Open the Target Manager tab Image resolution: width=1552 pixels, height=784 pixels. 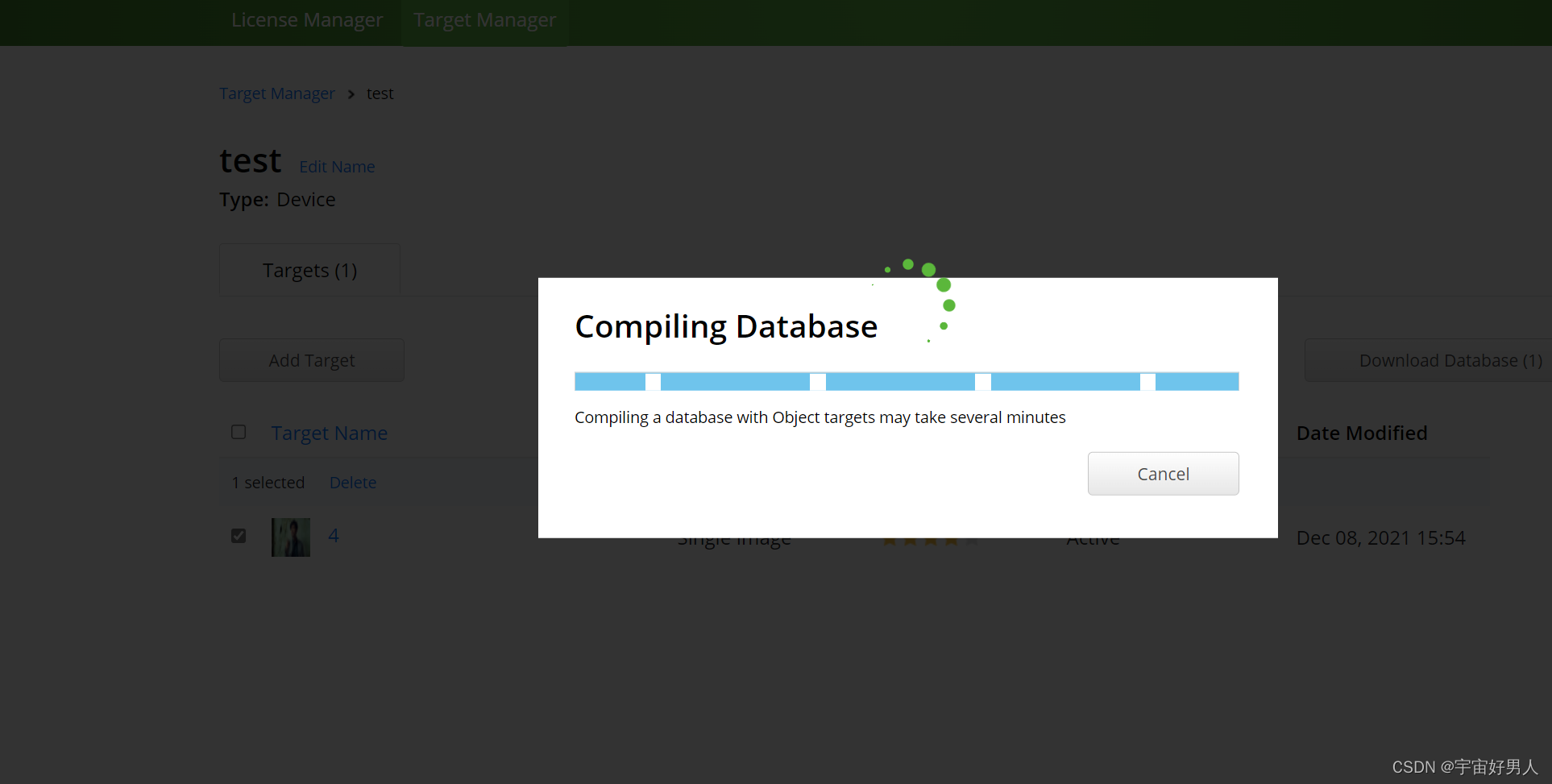484,20
